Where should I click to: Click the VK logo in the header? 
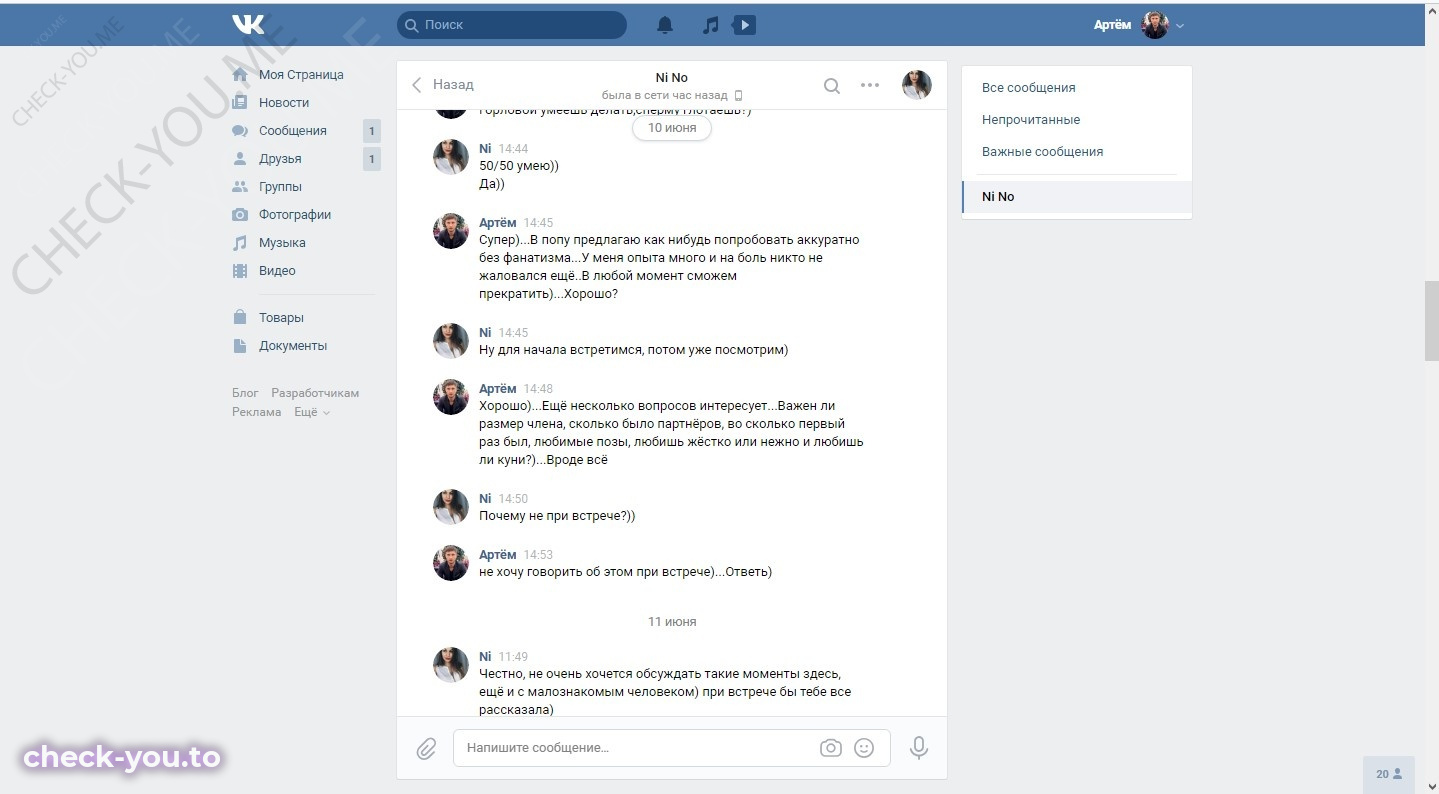pyautogui.click(x=248, y=25)
